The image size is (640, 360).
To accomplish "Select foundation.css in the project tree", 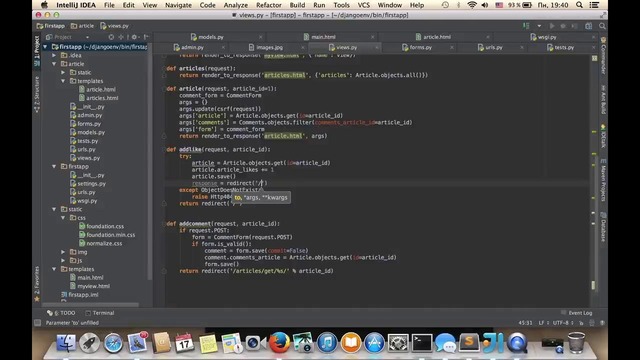I will 101,227.
